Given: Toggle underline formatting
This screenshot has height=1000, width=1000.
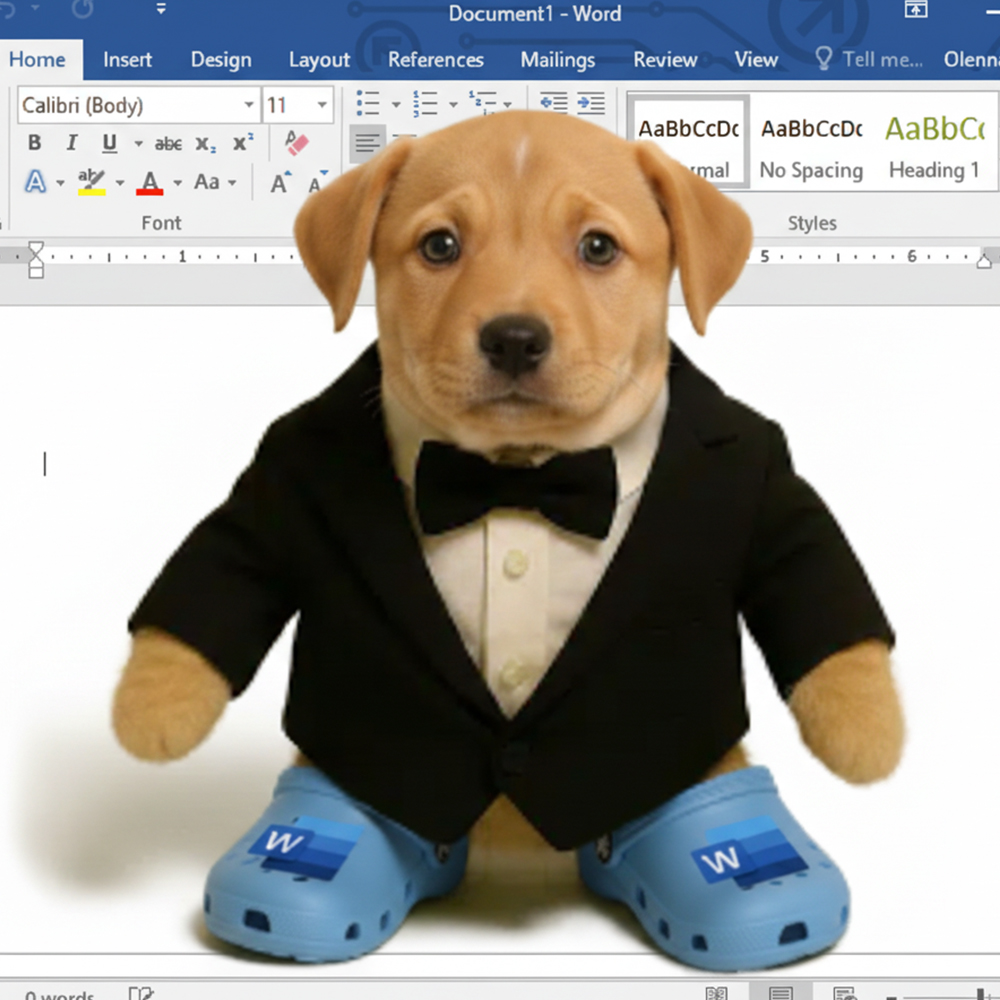Looking at the screenshot, I should [x=108, y=143].
